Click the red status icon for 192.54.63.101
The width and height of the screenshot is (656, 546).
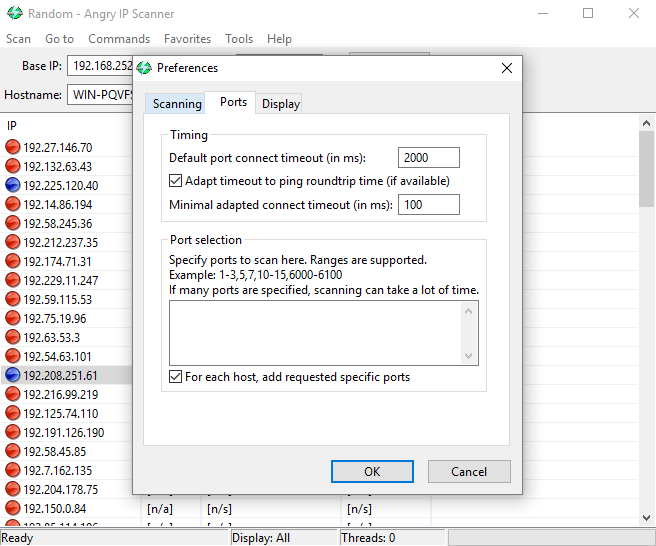point(13,356)
